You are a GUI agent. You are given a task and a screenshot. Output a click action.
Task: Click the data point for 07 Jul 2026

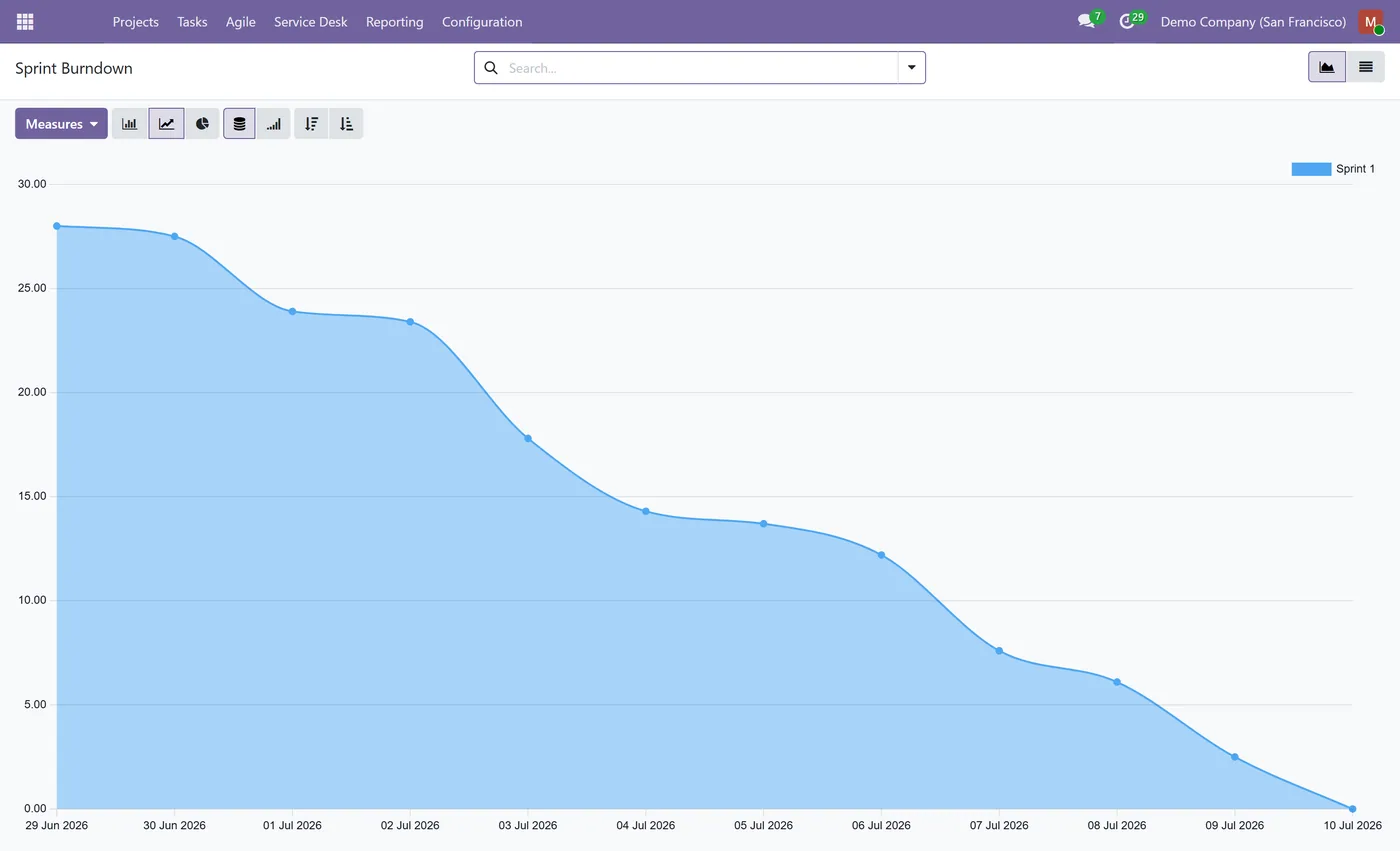(999, 650)
